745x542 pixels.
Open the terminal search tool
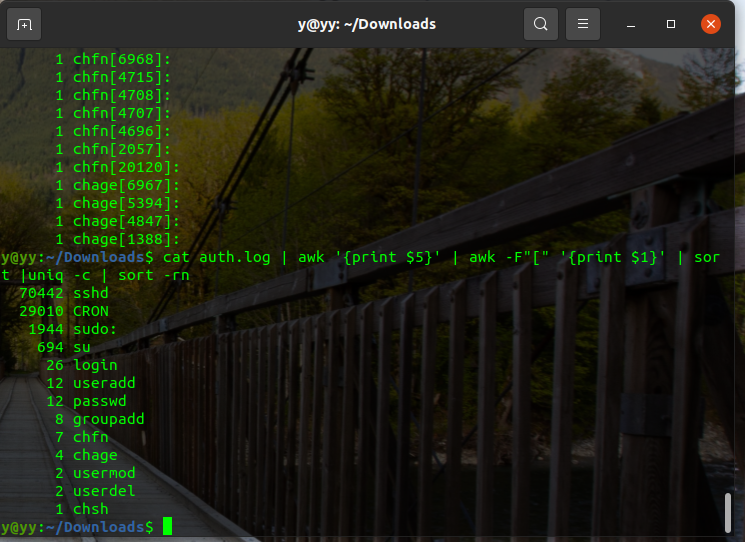(x=541, y=24)
